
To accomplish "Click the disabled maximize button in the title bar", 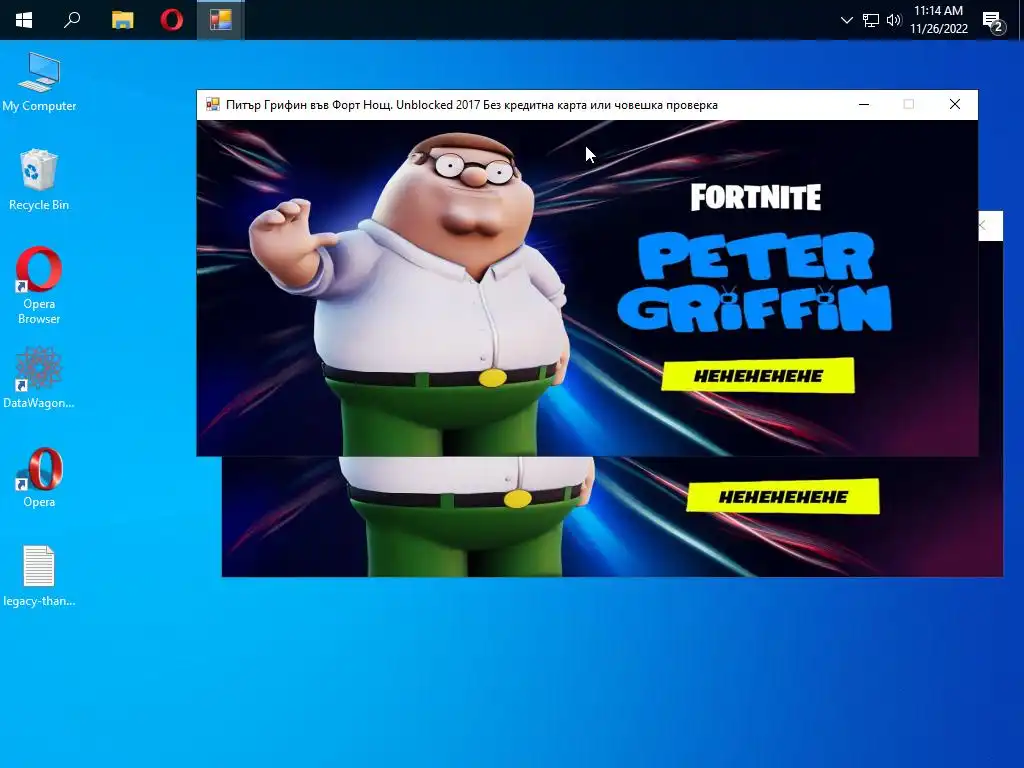I will click(x=908, y=104).
